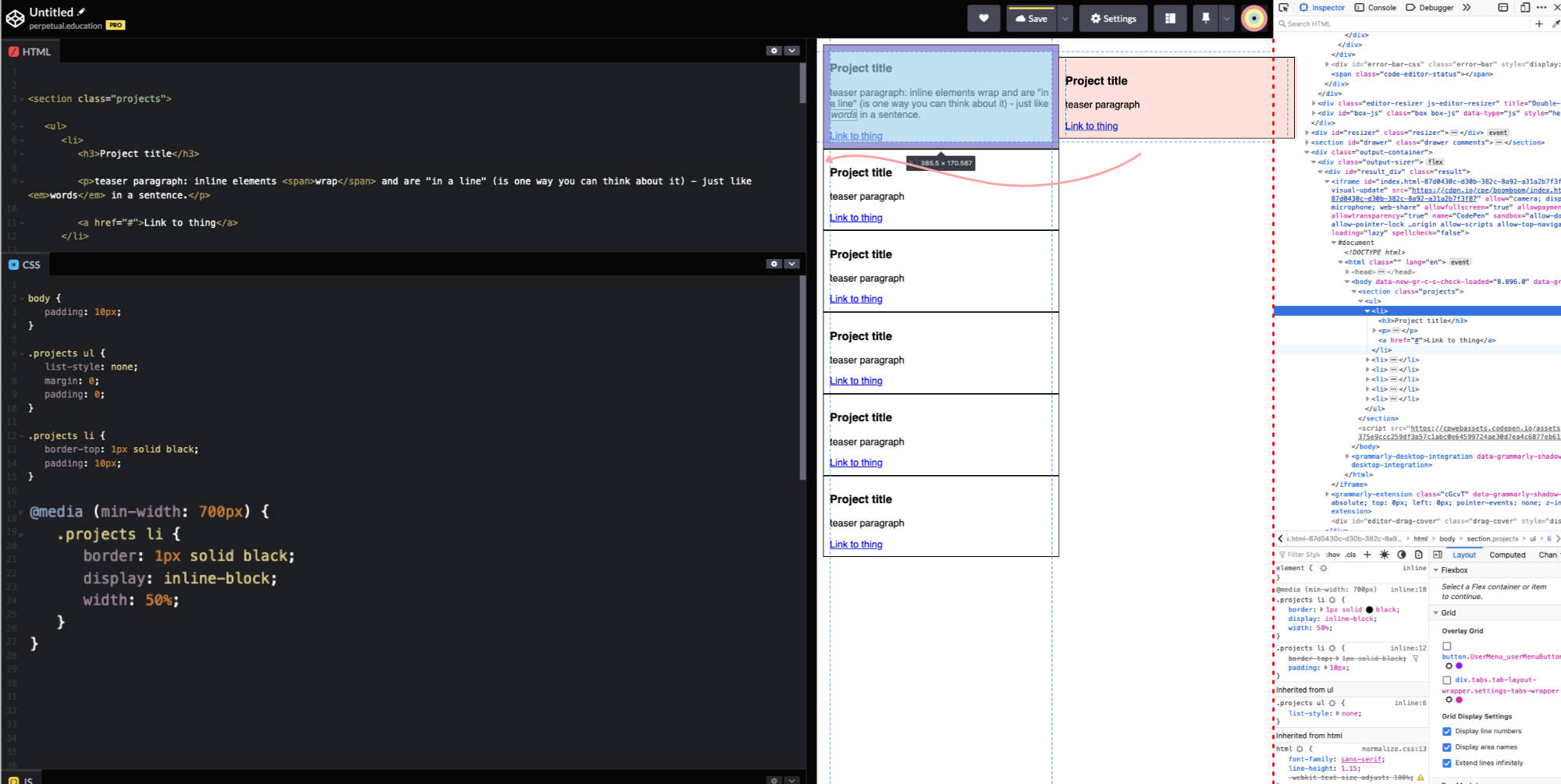Click the plus icon to create new node
This screenshot has height=784, width=1561.
[x=1539, y=24]
